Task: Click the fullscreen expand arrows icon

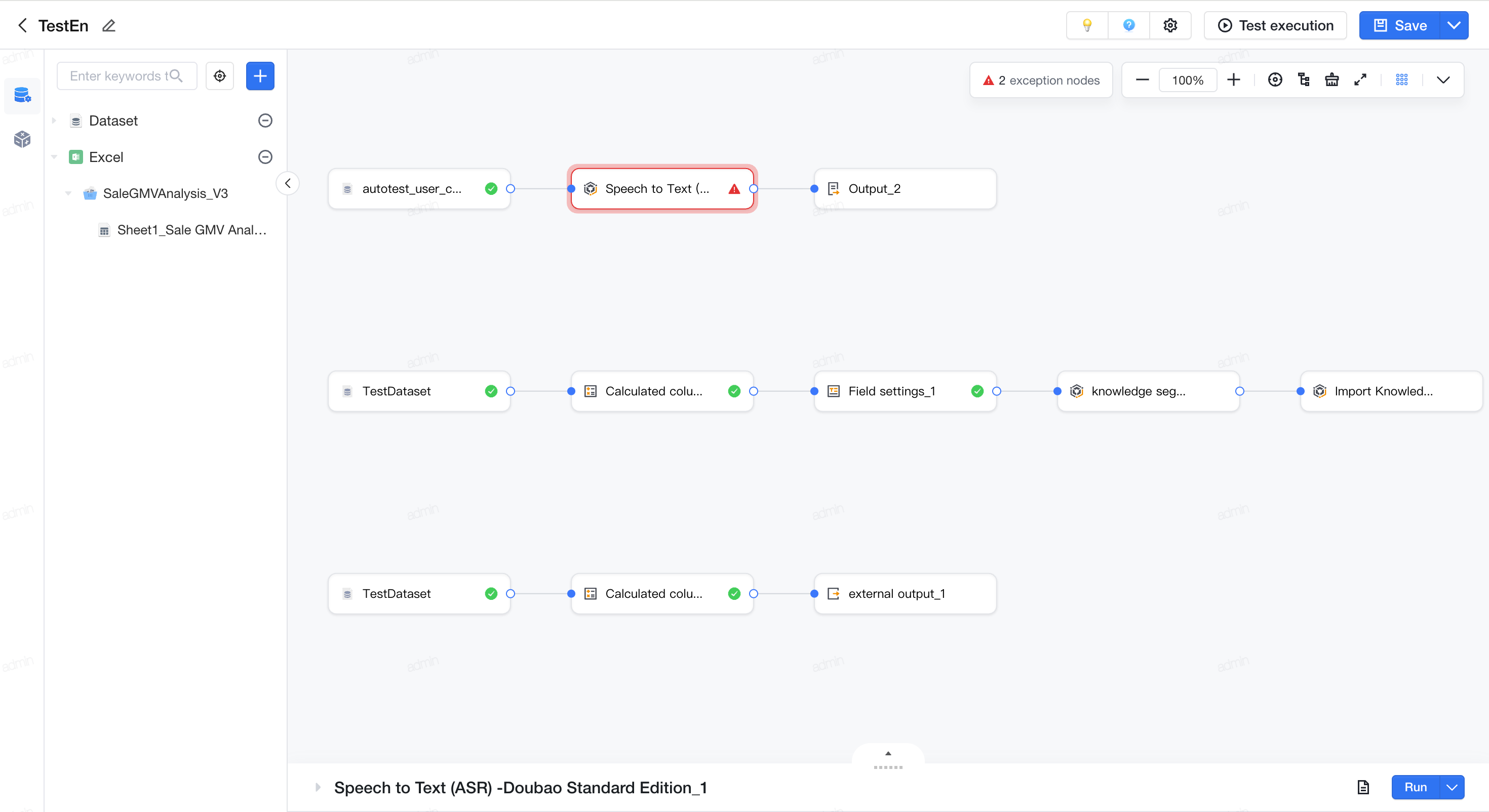Action: point(1360,80)
